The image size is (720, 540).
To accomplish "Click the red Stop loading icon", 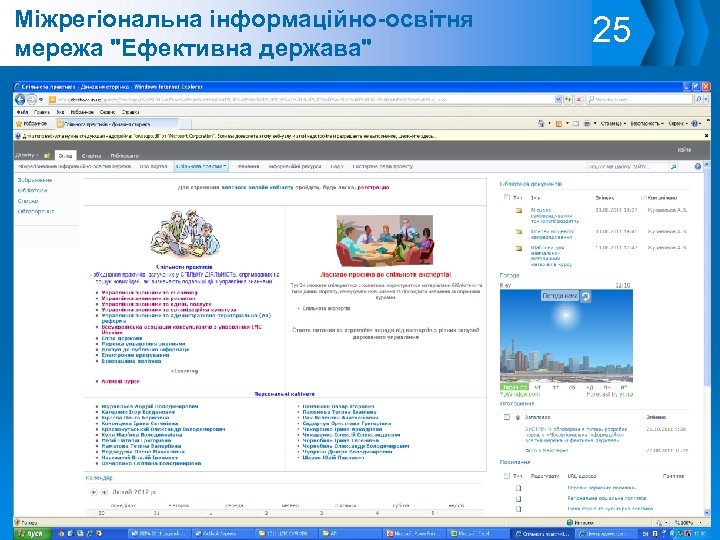I will coord(579,99).
